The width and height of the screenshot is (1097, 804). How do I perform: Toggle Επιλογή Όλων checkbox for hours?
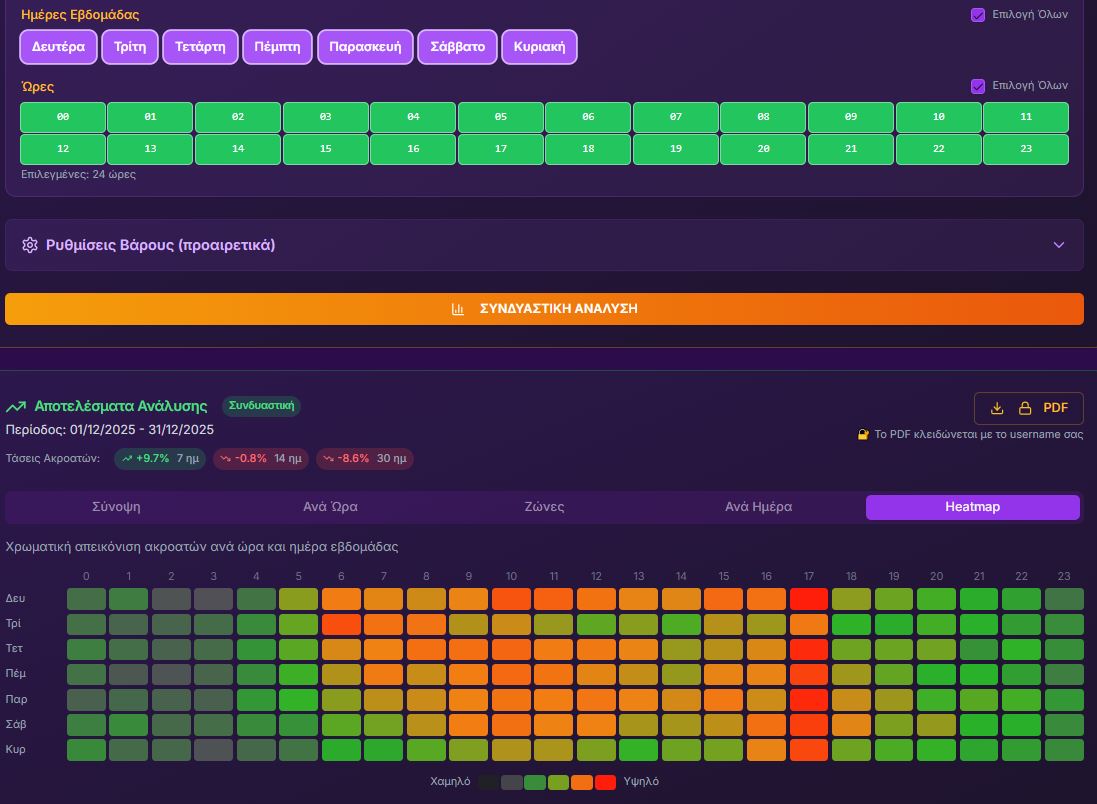click(978, 86)
